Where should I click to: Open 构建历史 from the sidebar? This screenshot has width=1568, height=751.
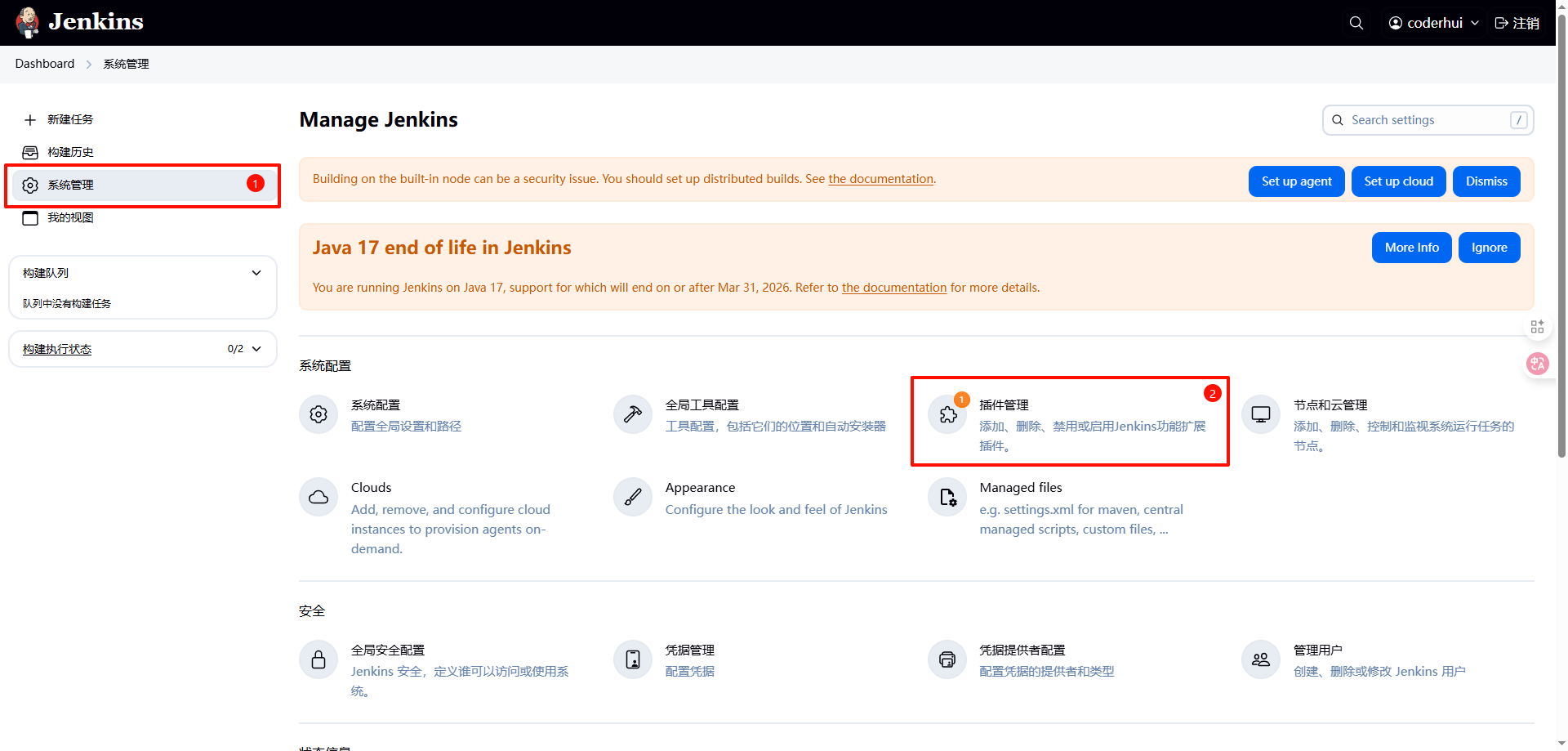[70, 152]
